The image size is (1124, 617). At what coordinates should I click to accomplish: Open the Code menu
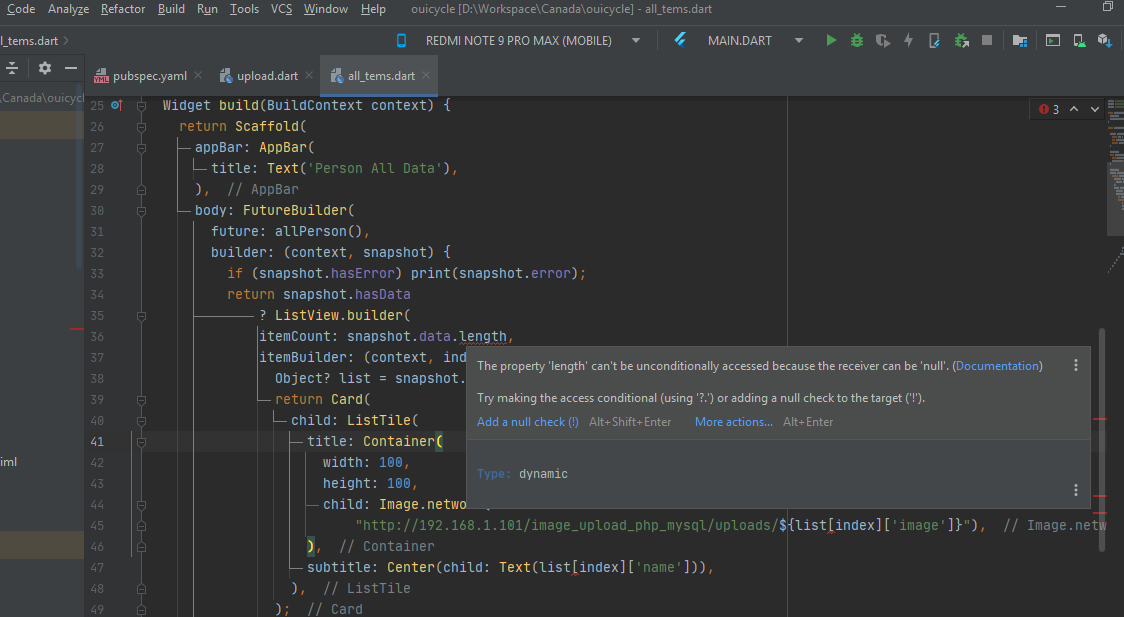click(x=21, y=9)
